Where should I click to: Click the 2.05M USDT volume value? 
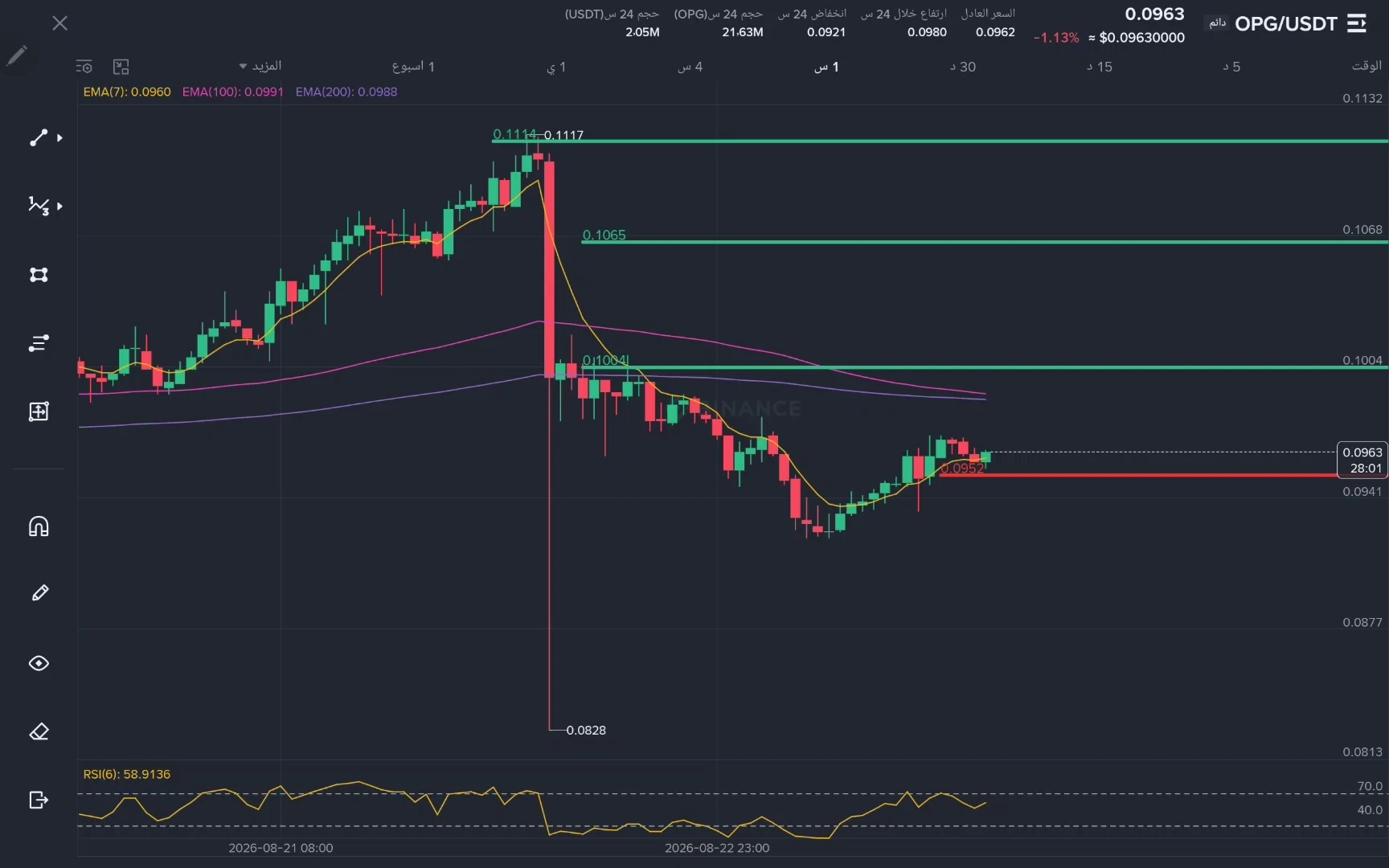tap(642, 32)
